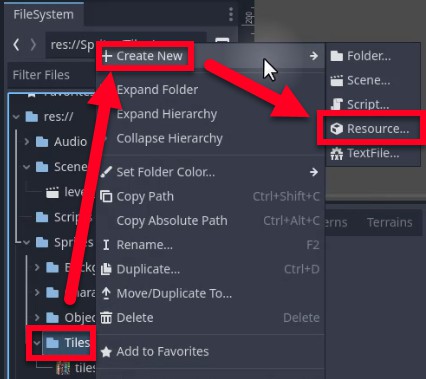Screen dimensions: 426x379
Task: Collapse the Tiles folder chevron
Action: tap(37, 343)
